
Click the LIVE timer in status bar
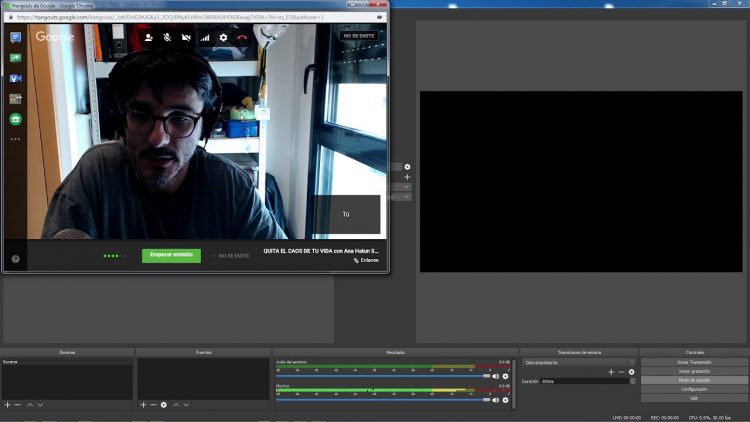[x=627, y=418]
